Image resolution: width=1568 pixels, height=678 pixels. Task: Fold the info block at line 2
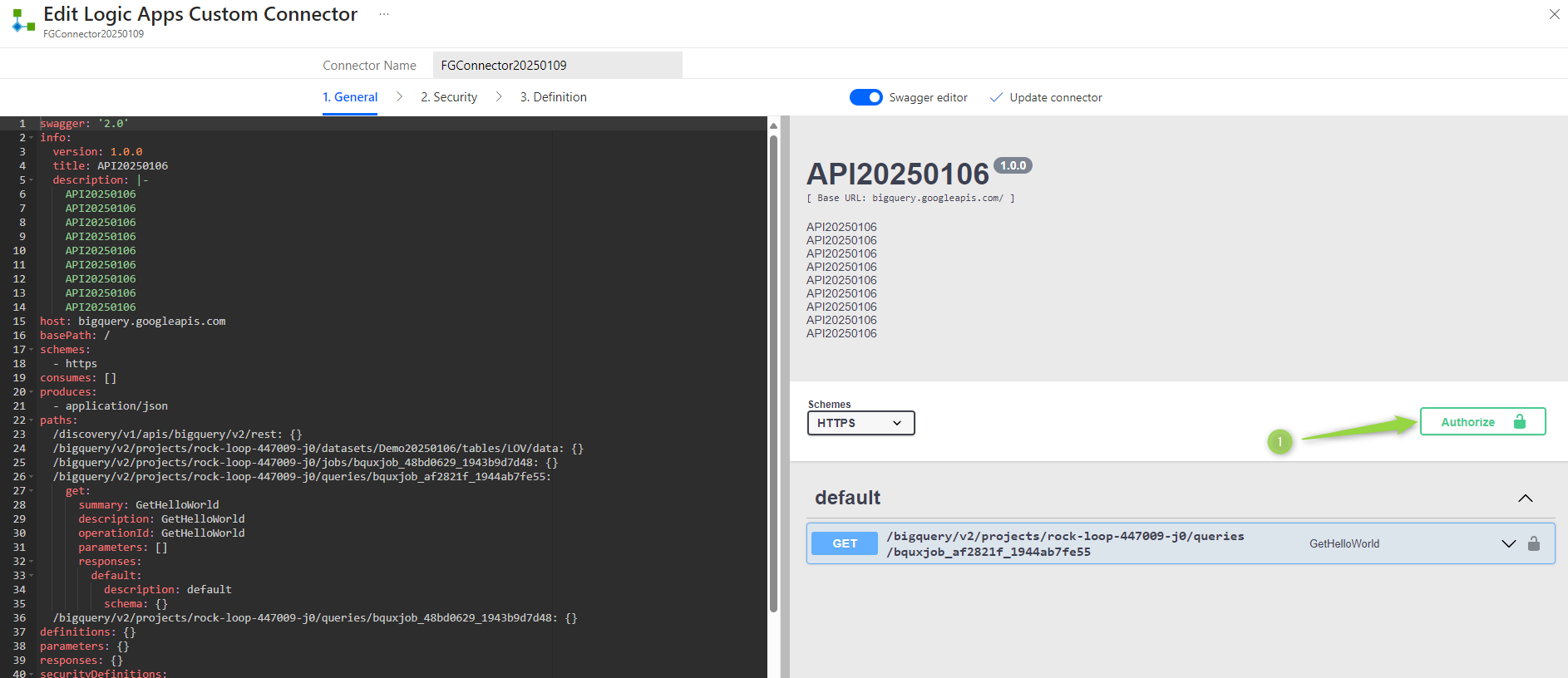(x=32, y=138)
